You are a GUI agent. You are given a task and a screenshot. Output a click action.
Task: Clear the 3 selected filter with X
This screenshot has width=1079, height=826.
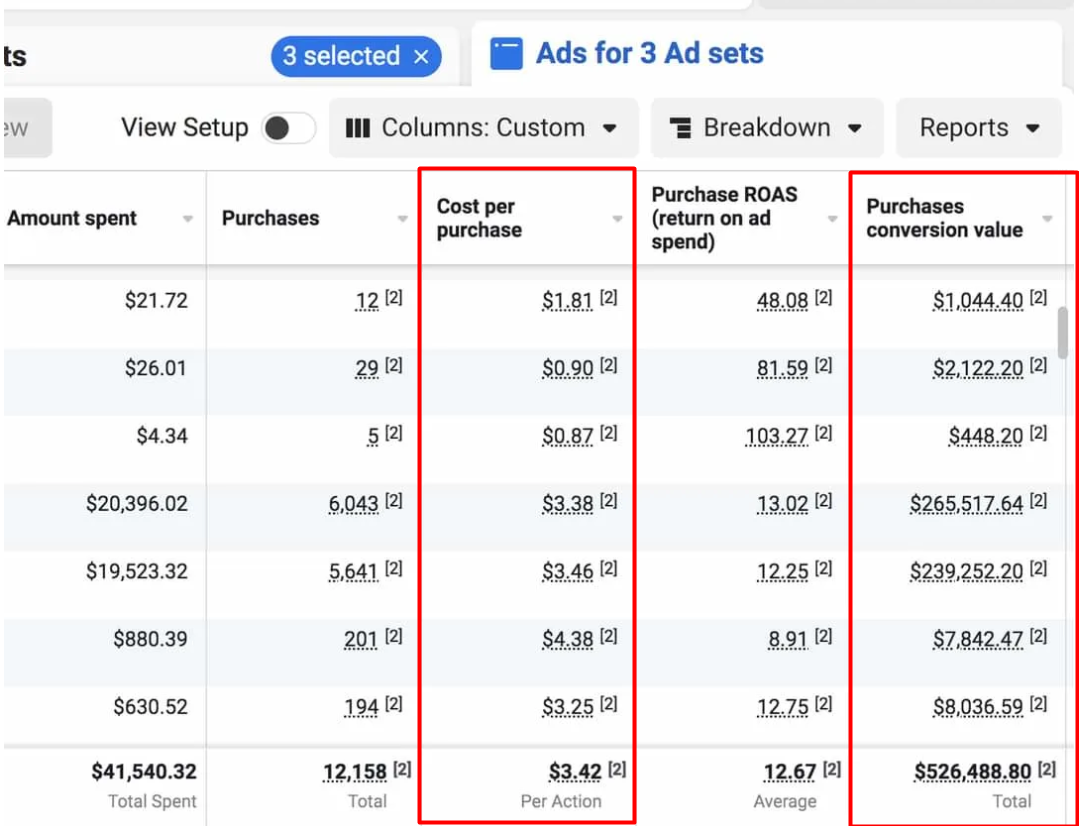point(421,57)
